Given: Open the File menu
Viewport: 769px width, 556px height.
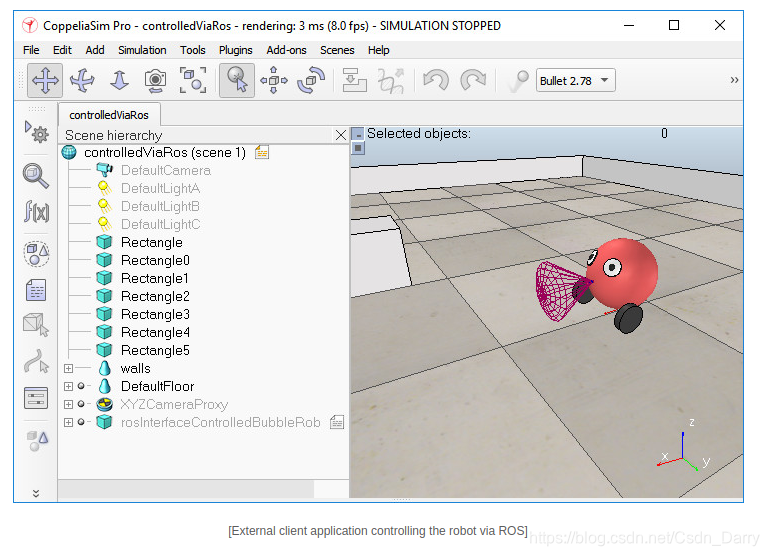Looking at the screenshot, I should coord(31,50).
